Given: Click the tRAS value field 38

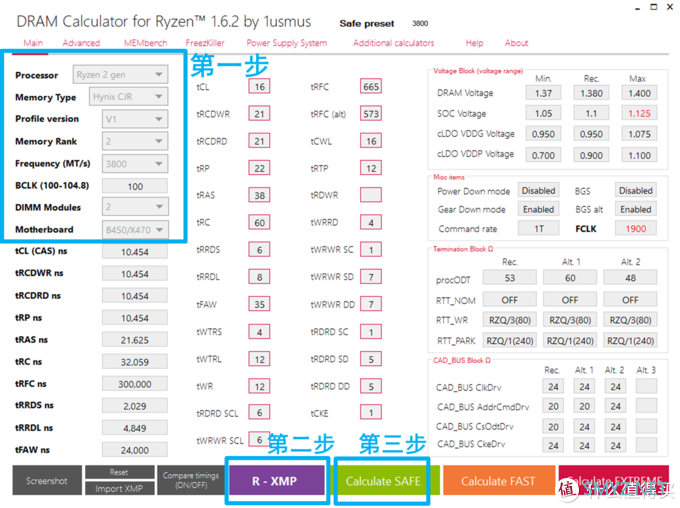Looking at the screenshot, I should coord(259,195).
